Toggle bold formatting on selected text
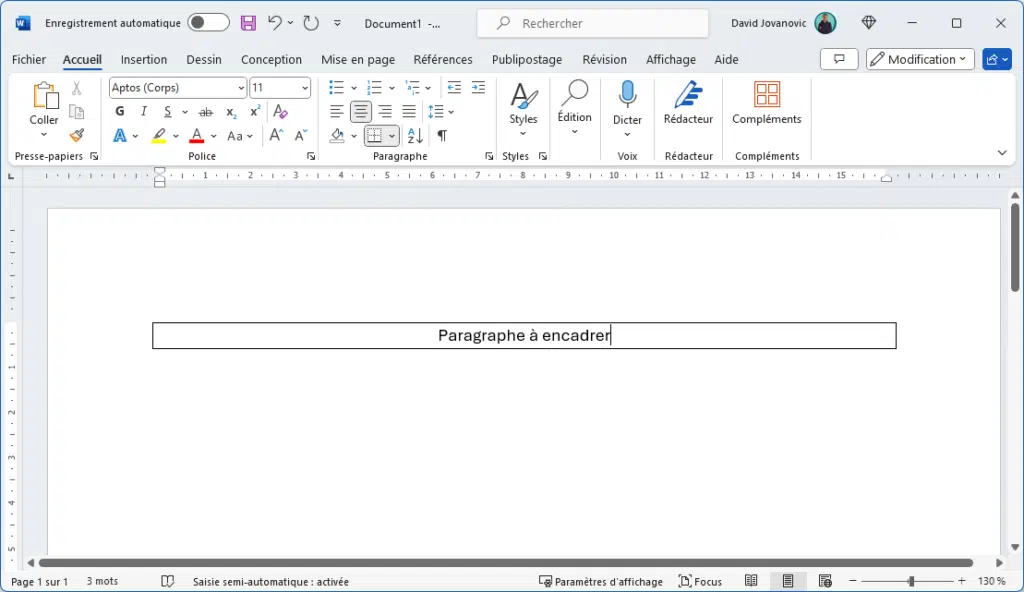 [x=119, y=111]
